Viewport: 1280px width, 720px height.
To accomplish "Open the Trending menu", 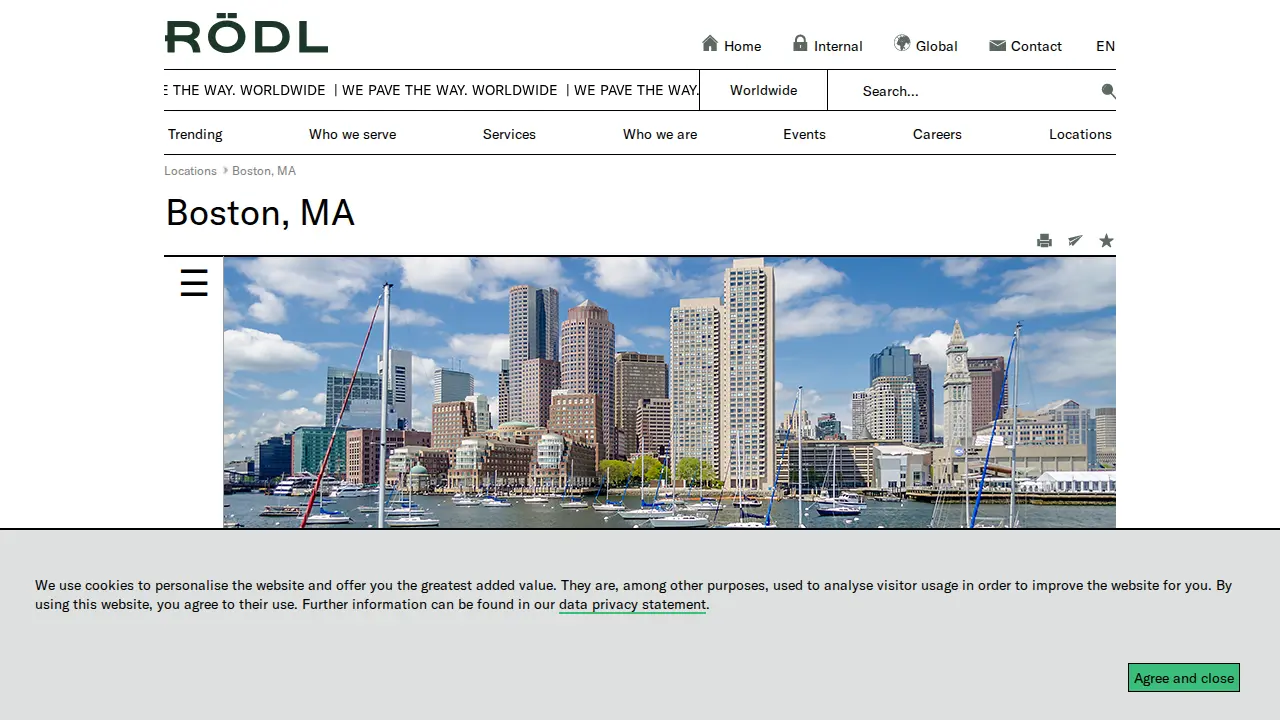I will 195,134.
